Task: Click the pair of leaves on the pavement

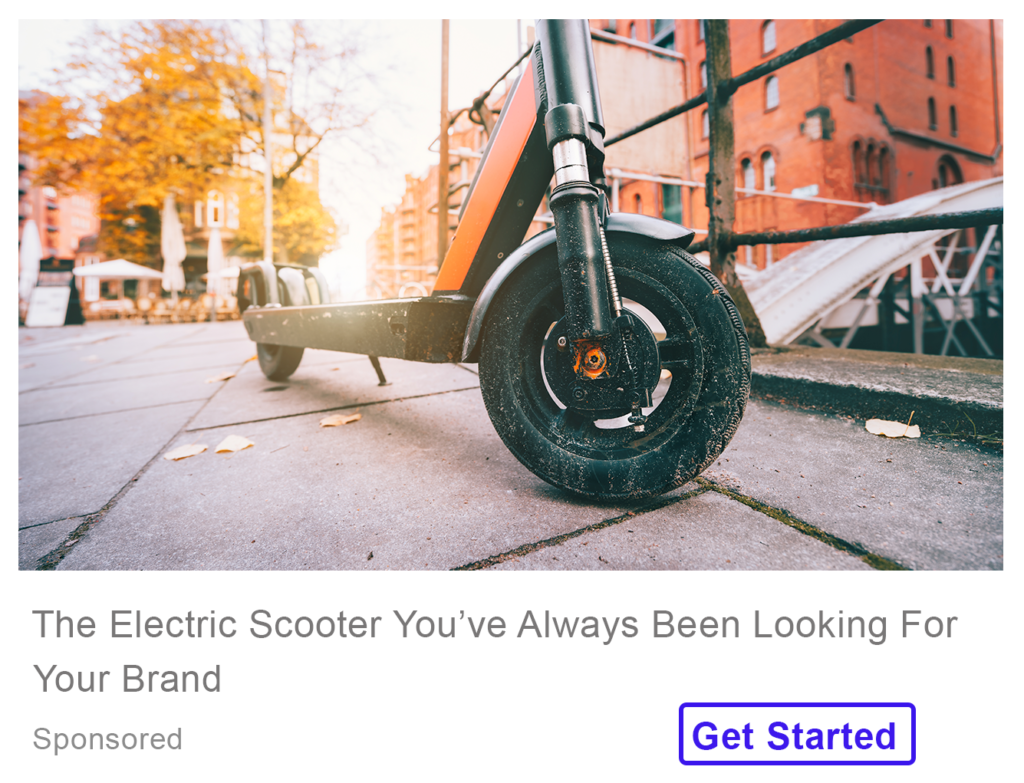Action: (x=209, y=448)
